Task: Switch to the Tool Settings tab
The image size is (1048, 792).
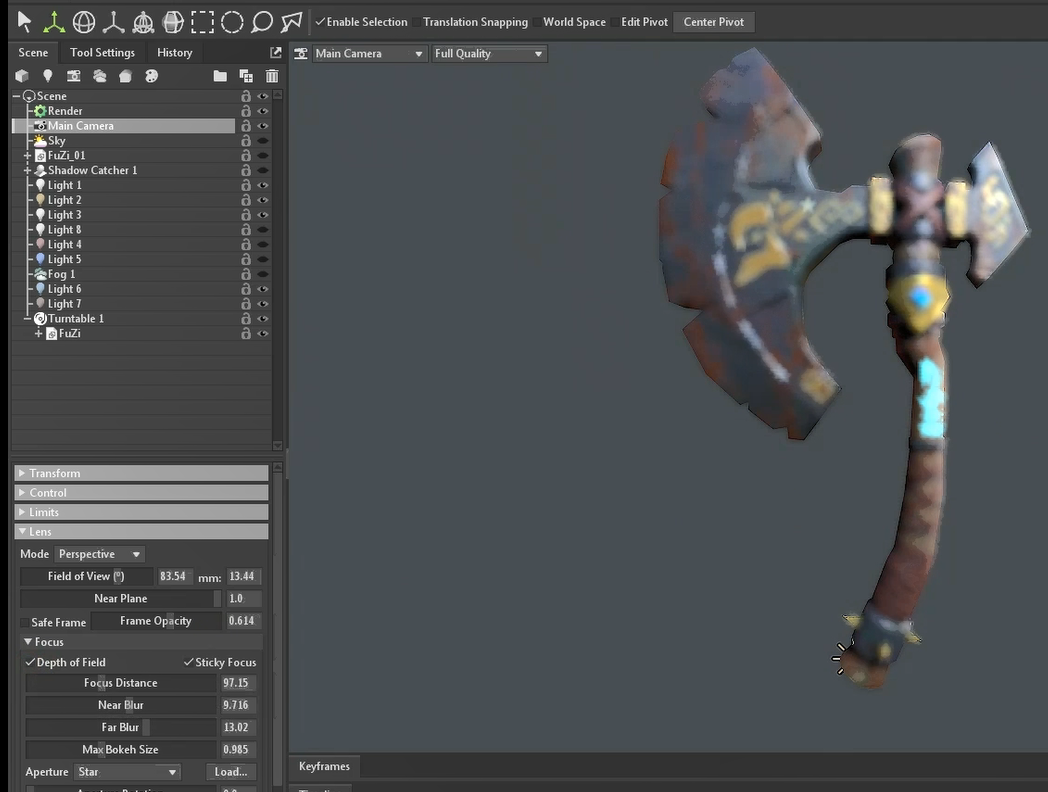Action: point(102,52)
